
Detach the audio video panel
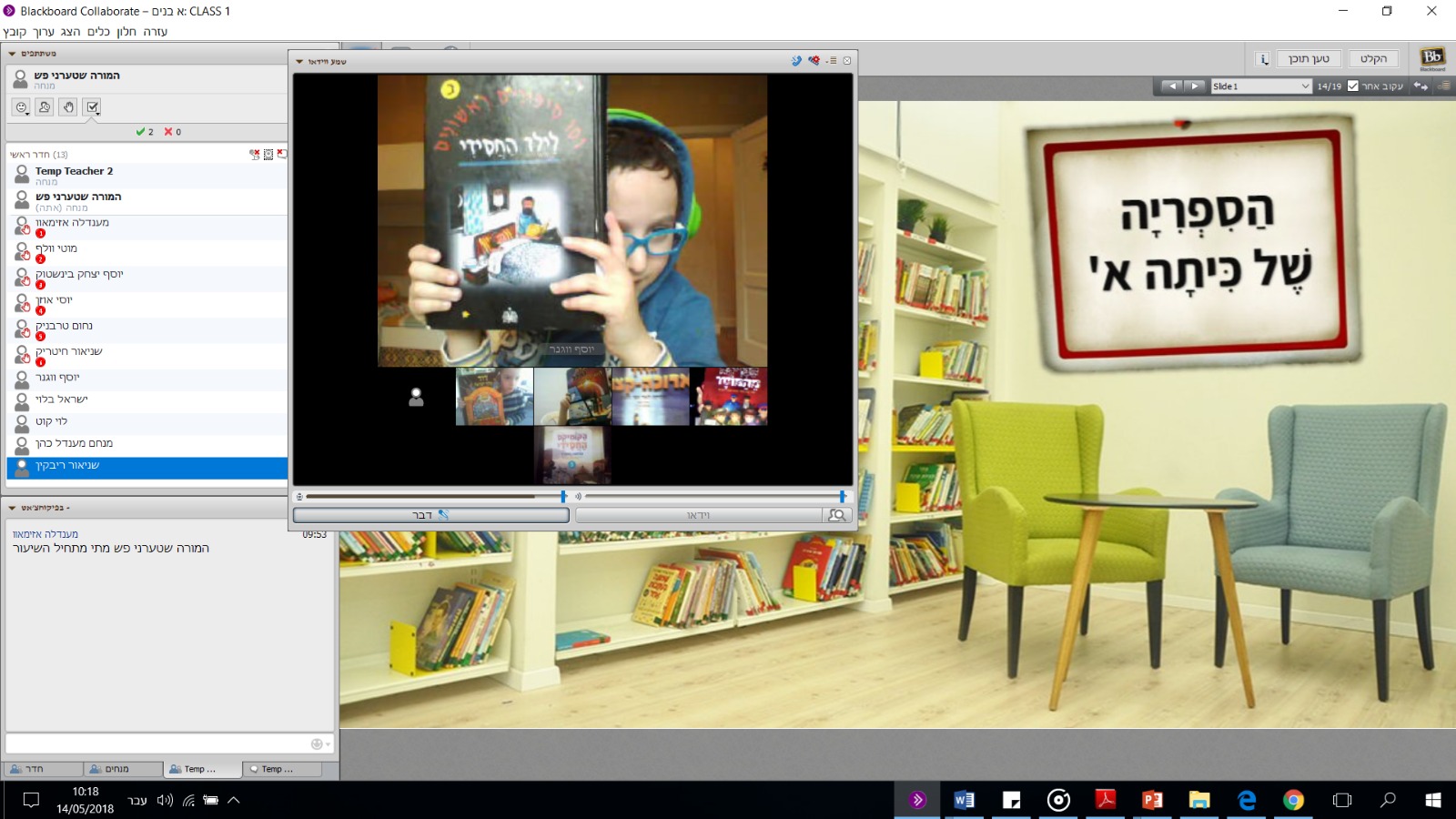847,61
